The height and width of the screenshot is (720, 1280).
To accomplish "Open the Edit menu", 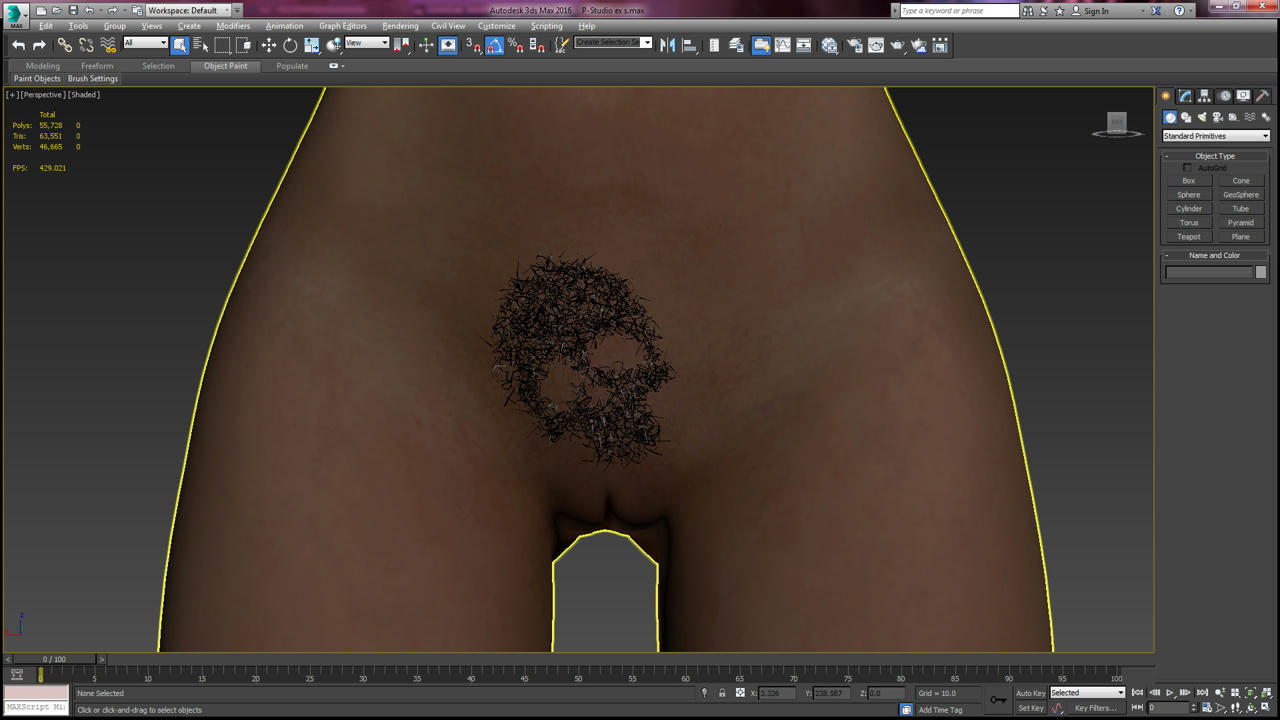I will (46, 26).
